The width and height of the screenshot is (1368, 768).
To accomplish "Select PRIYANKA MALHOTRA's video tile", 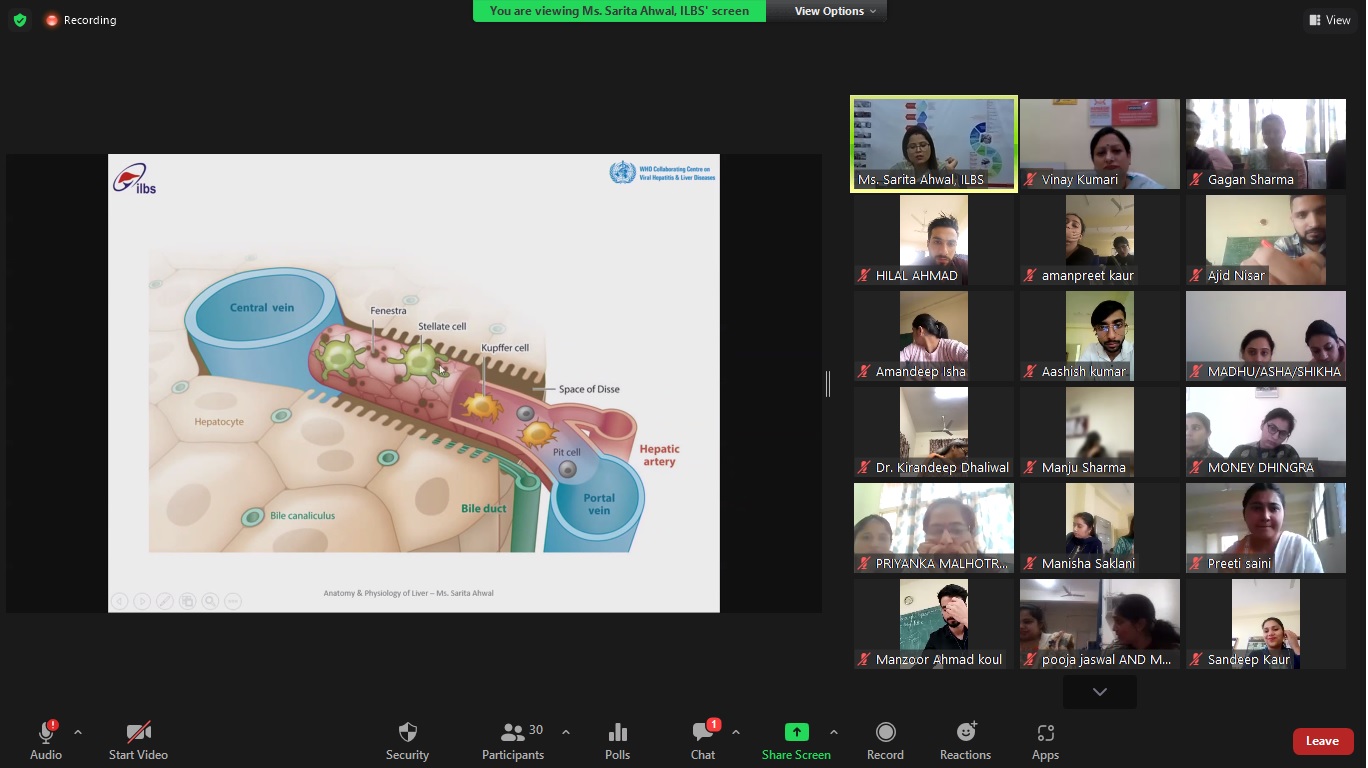I will (x=934, y=528).
